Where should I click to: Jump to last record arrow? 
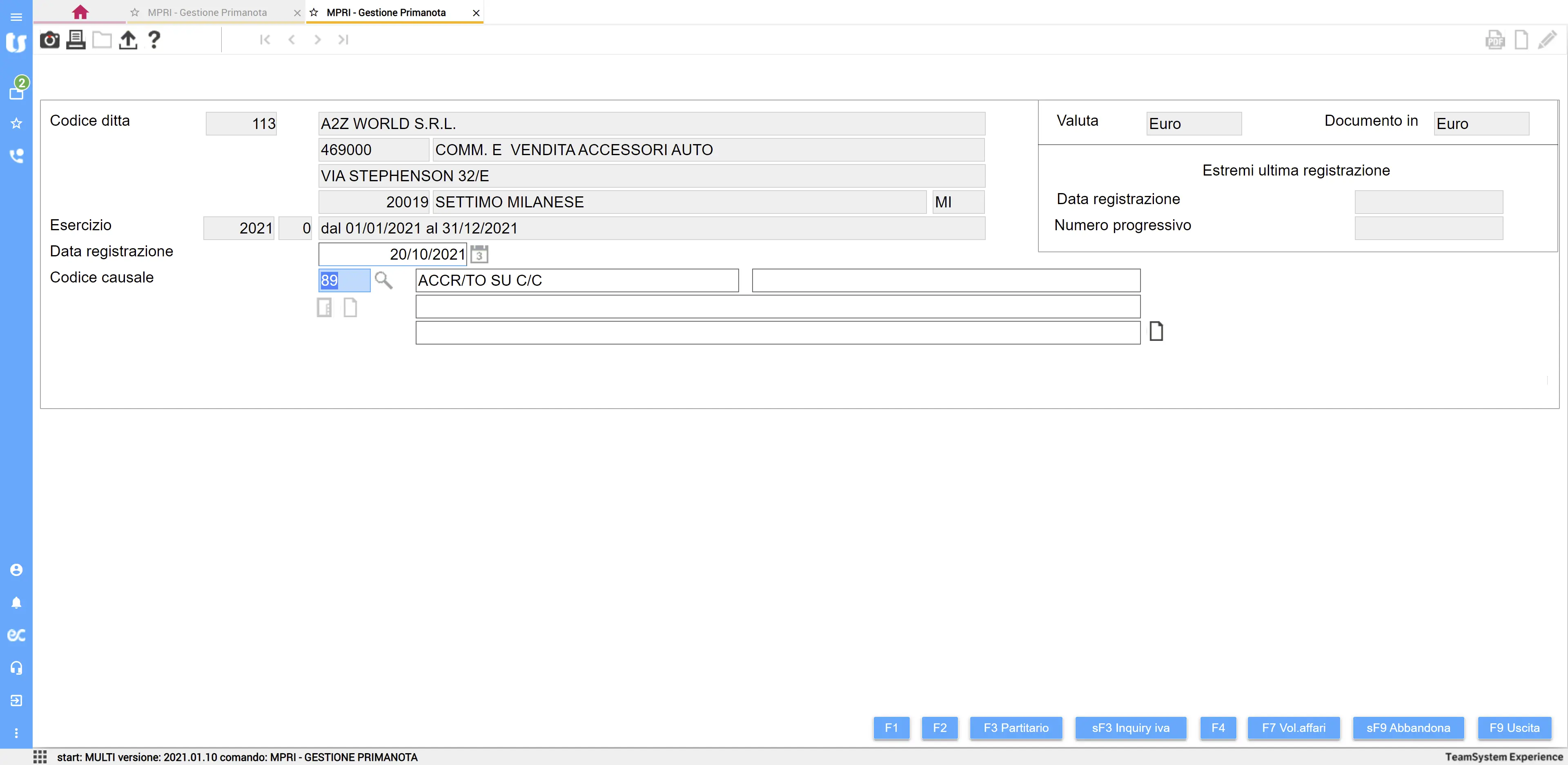pyautogui.click(x=343, y=40)
